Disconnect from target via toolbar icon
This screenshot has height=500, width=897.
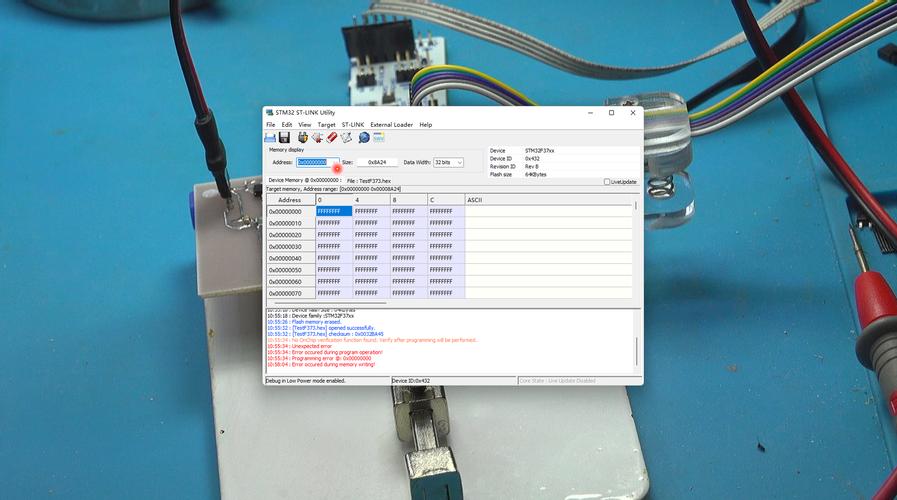[317, 137]
